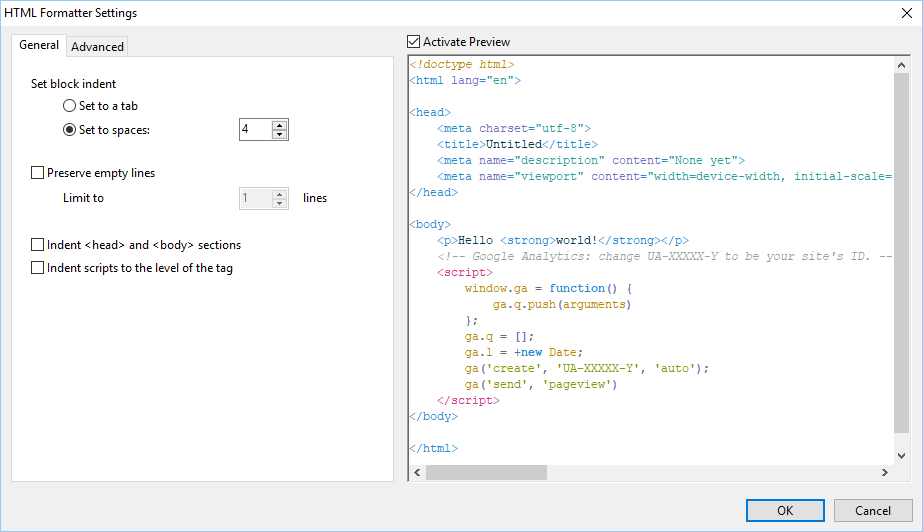The width and height of the screenshot is (923, 532).
Task: Click the closing '</html>' tag in preview
Action: [x=434, y=448]
